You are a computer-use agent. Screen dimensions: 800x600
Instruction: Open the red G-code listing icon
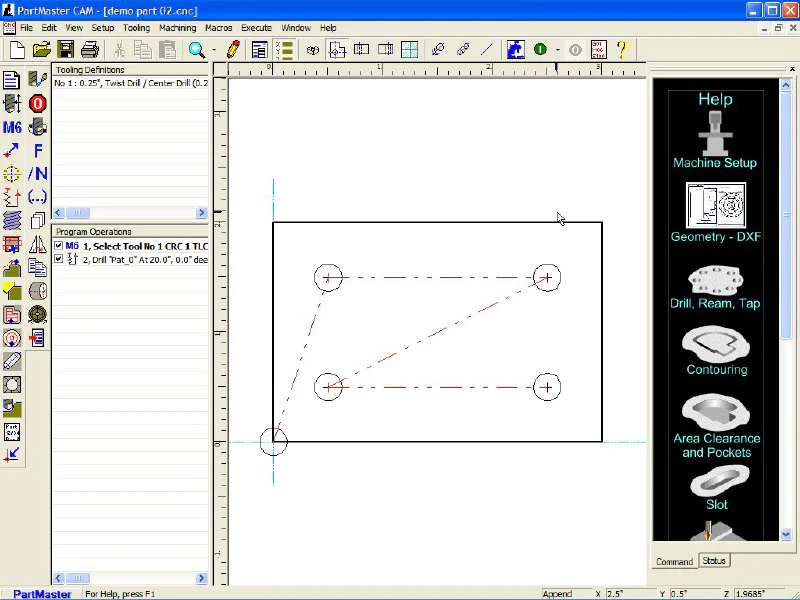point(598,49)
